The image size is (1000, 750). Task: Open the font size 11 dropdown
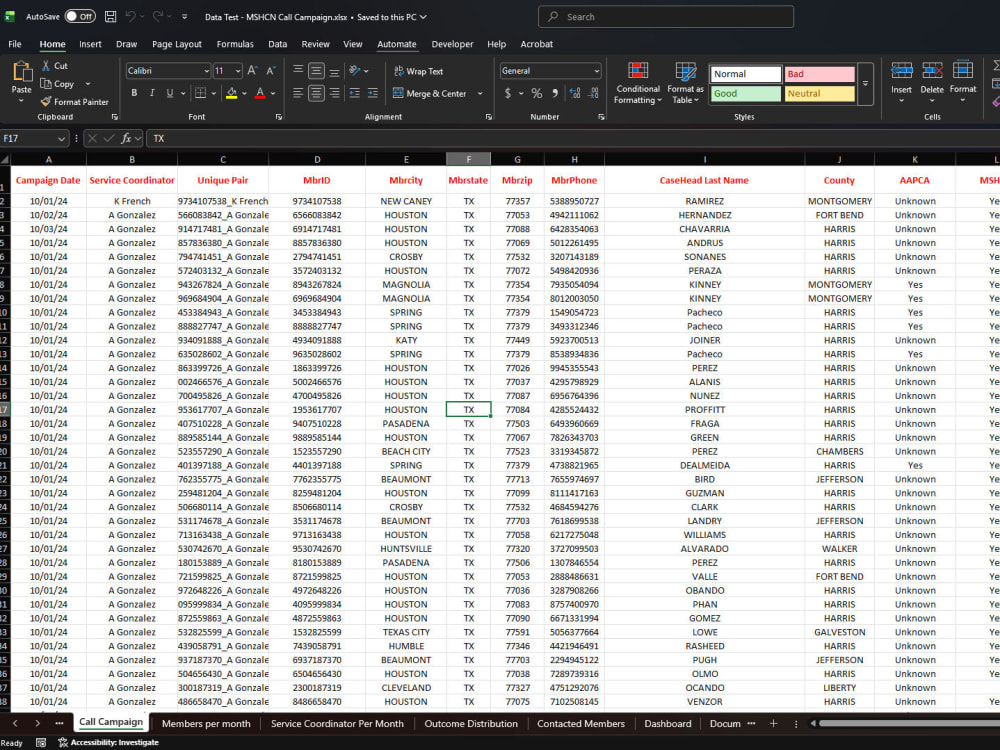click(x=237, y=71)
